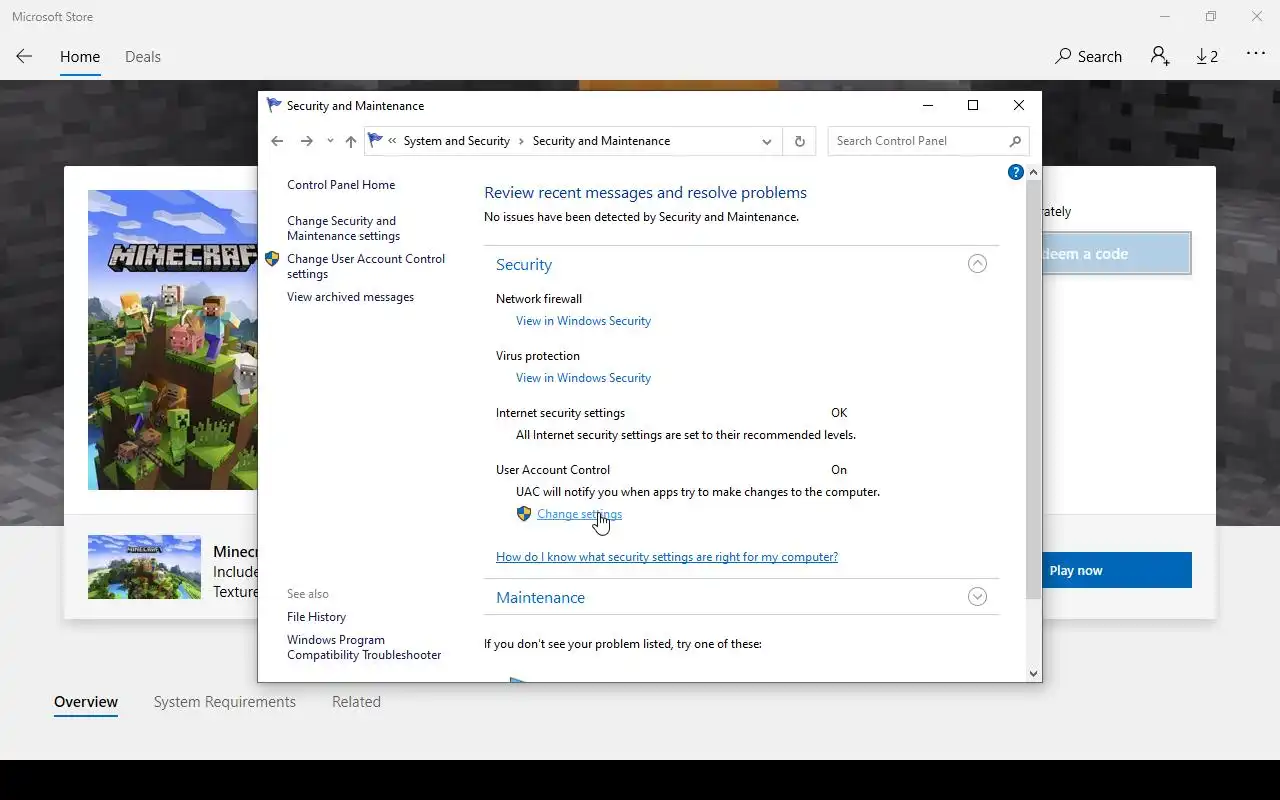Screen dimensions: 1280x800
Task: Open security settings help link
Action: tap(667, 557)
